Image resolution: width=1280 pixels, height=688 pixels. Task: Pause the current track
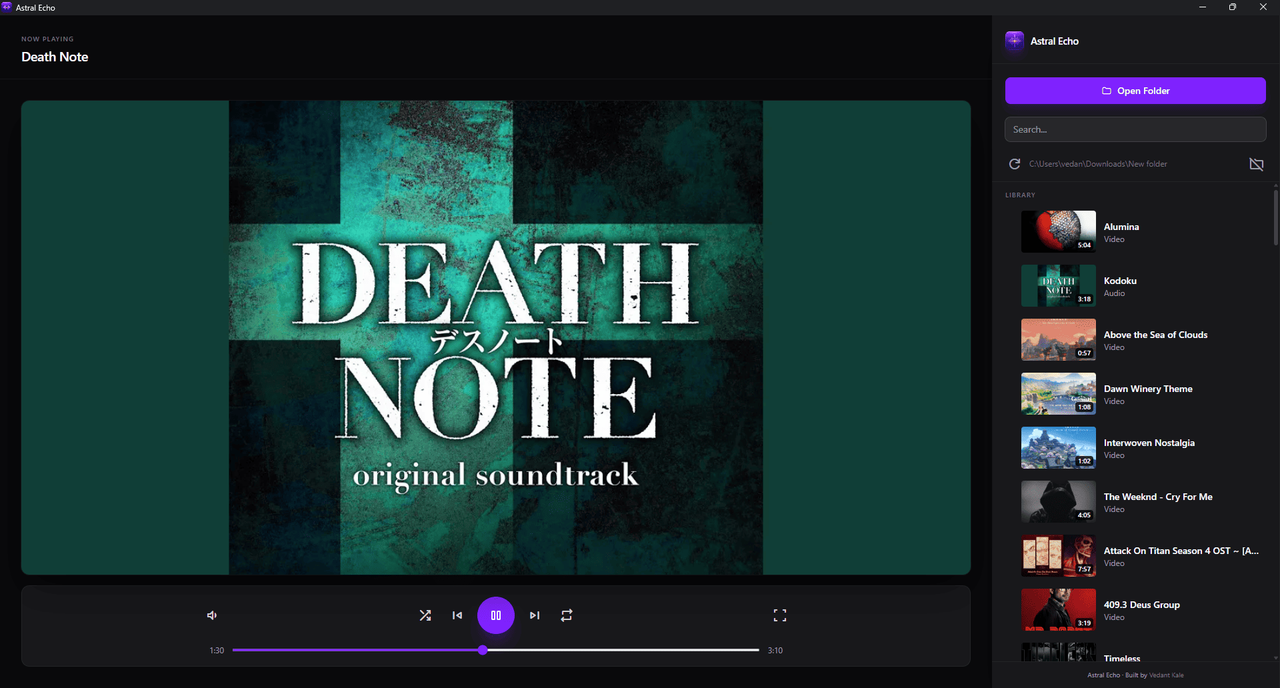(496, 616)
